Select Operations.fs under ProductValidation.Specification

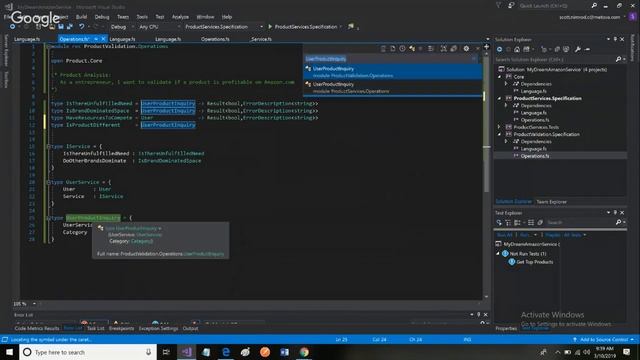(535, 156)
